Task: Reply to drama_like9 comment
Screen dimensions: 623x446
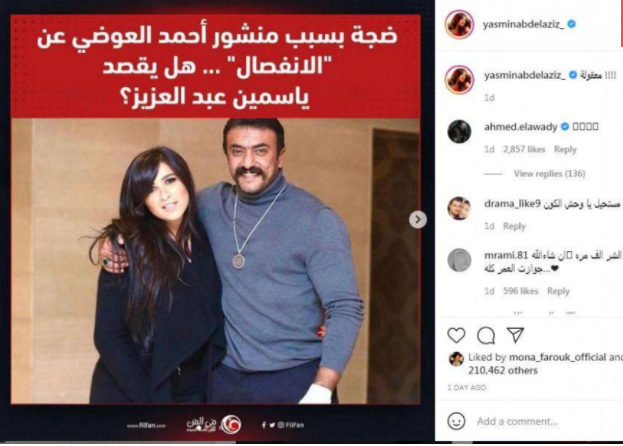Action: [x=514, y=226]
